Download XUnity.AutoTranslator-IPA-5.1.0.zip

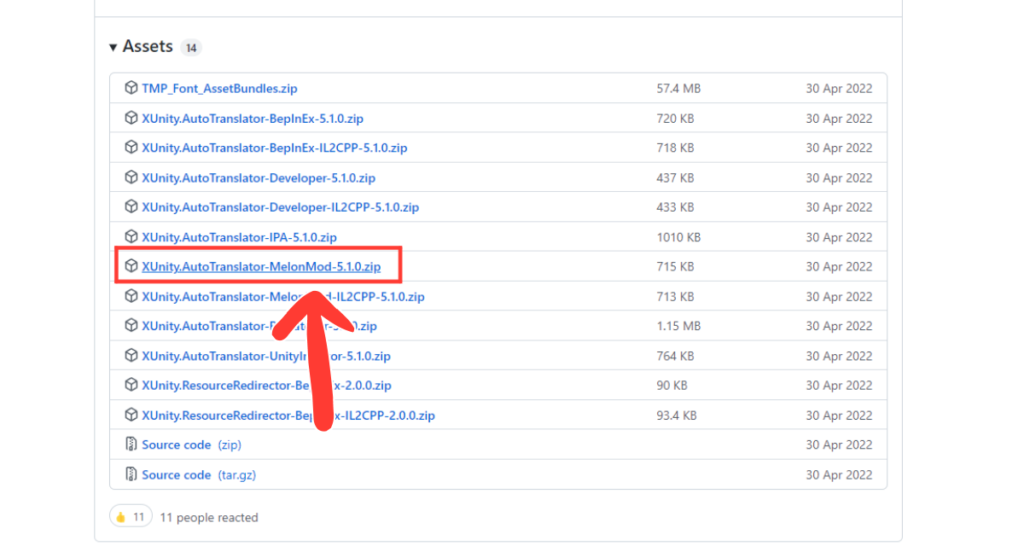point(239,237)
